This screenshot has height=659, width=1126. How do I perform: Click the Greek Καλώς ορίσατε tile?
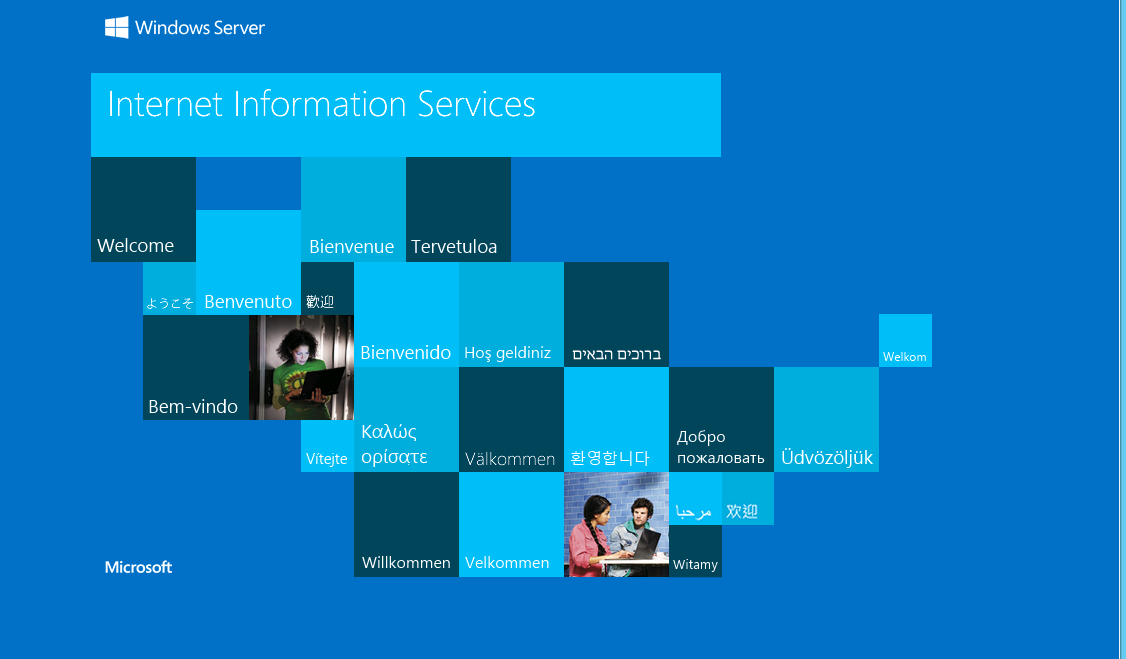pos(406,419)
